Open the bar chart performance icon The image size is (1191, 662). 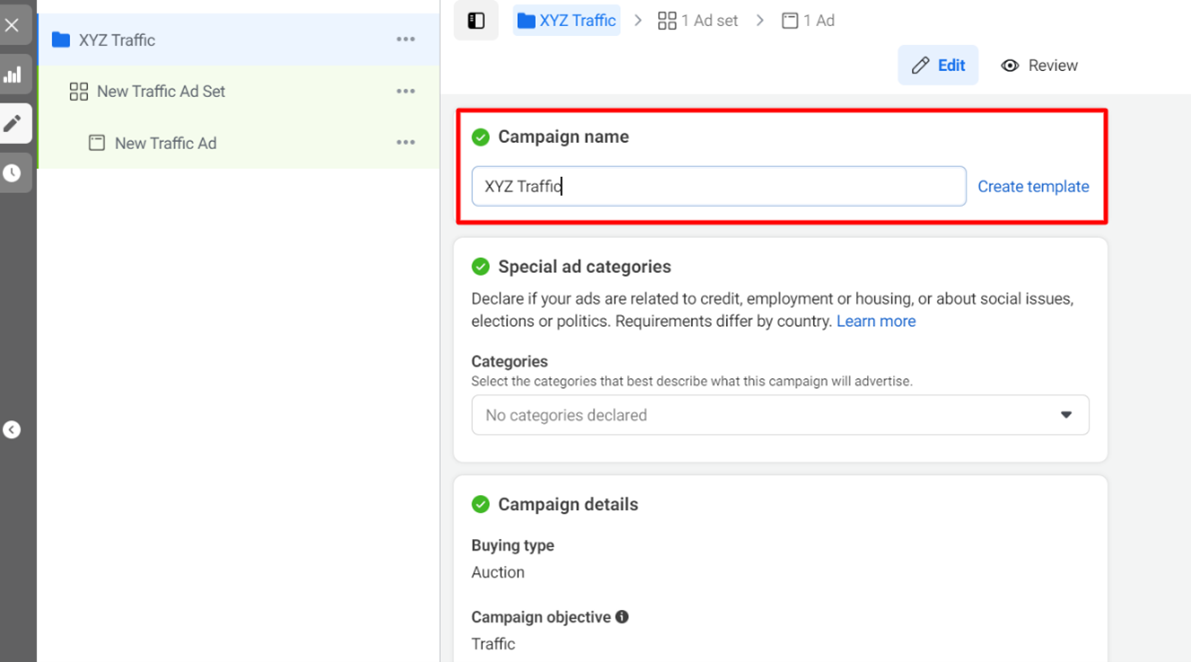click(x=13, y=75)
